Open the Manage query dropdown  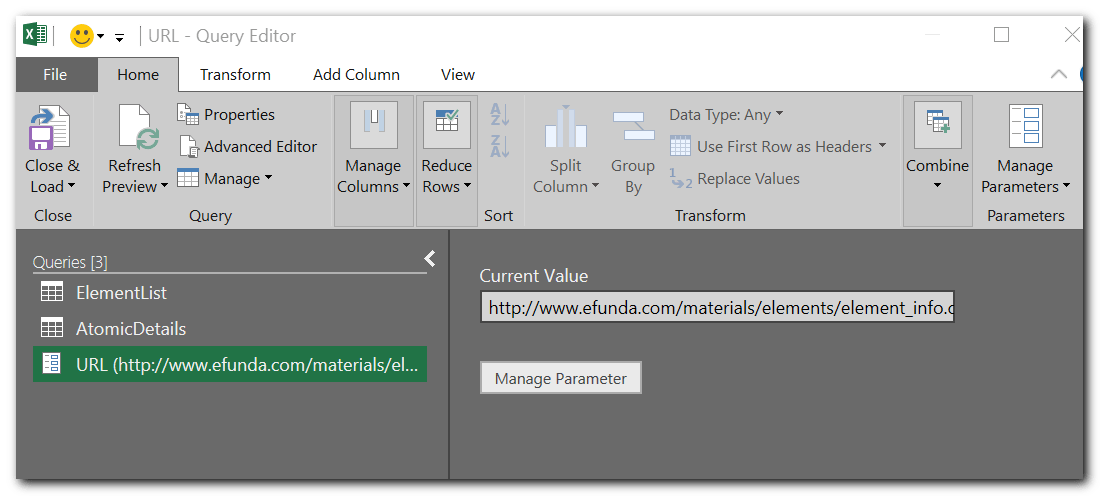coord(224,178)
